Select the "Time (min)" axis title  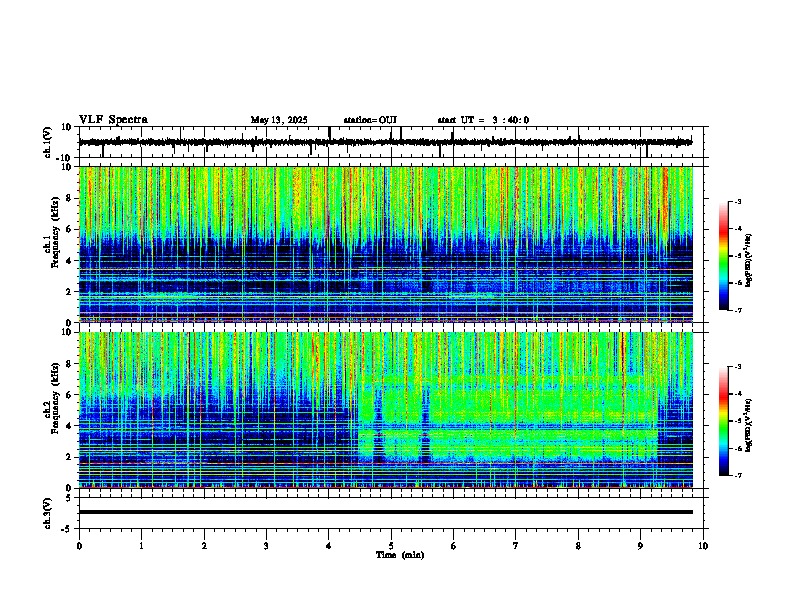tap(400, 555)
